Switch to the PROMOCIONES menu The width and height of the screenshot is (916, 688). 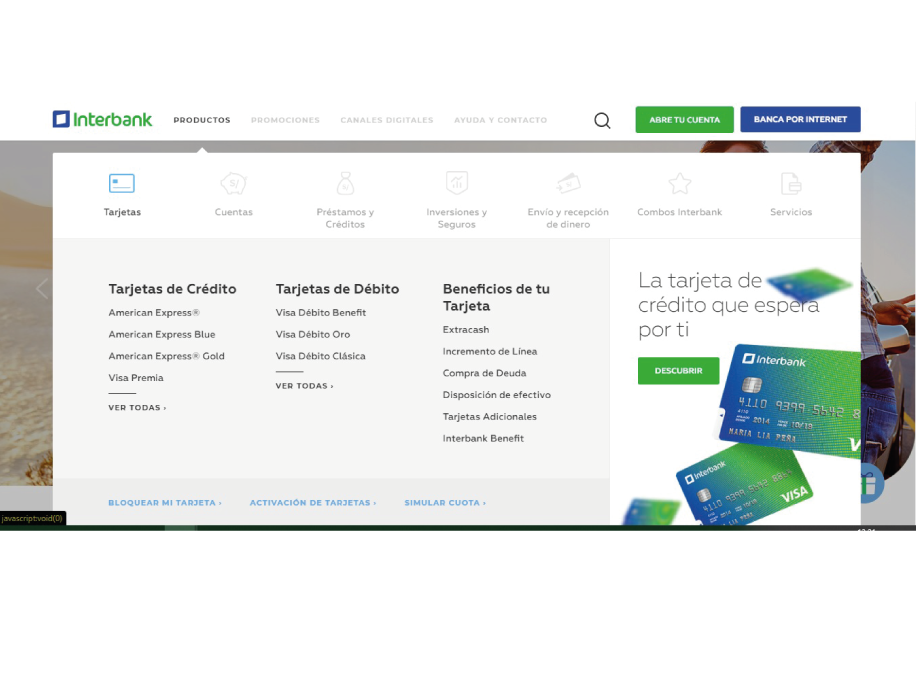(285, 120)
